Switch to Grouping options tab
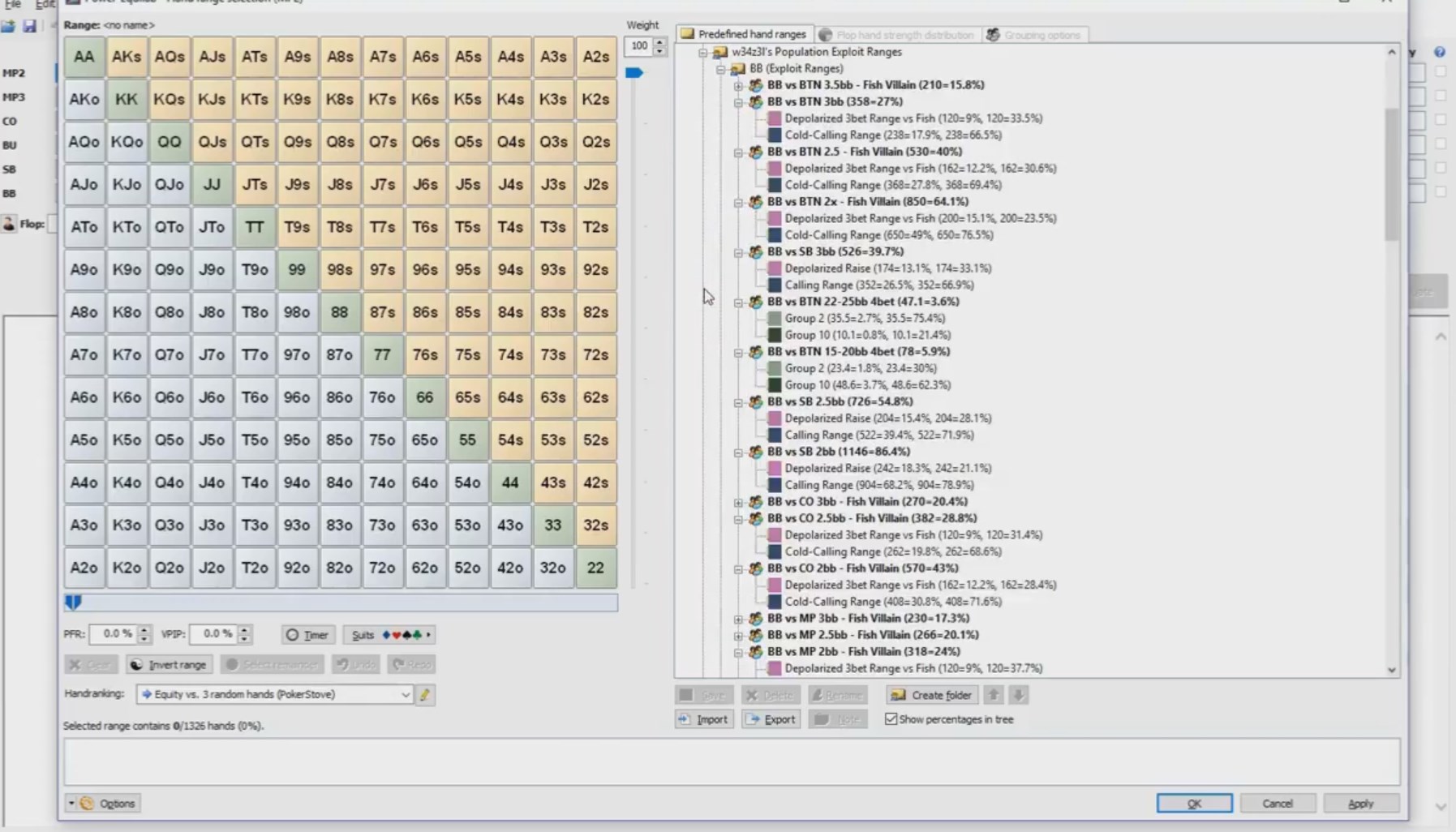The image size is (1456, 832). point(1034,35)
